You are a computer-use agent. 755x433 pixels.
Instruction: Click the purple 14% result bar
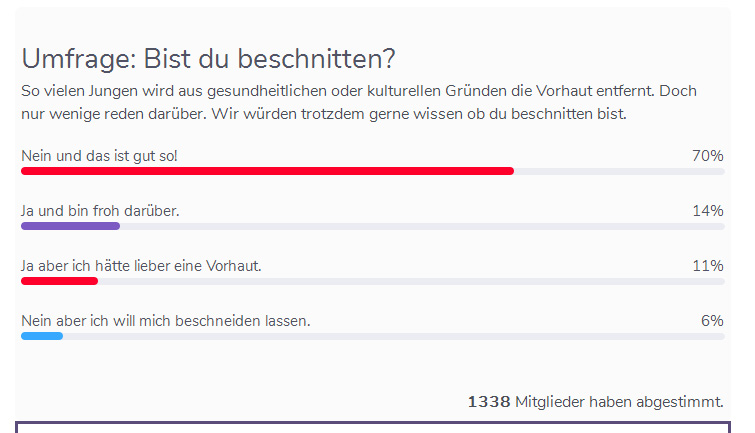pos(70,226)
